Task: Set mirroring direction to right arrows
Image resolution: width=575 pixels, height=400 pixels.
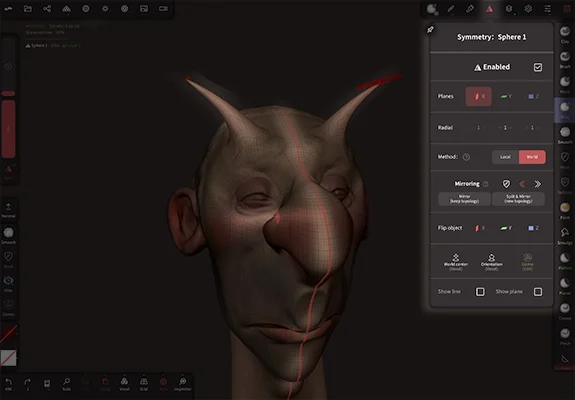Action: [538, 184]
